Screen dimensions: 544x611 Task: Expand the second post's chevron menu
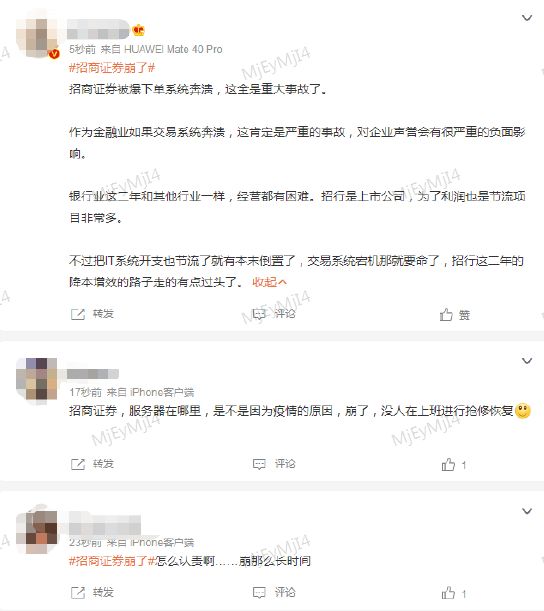(527, 361)
